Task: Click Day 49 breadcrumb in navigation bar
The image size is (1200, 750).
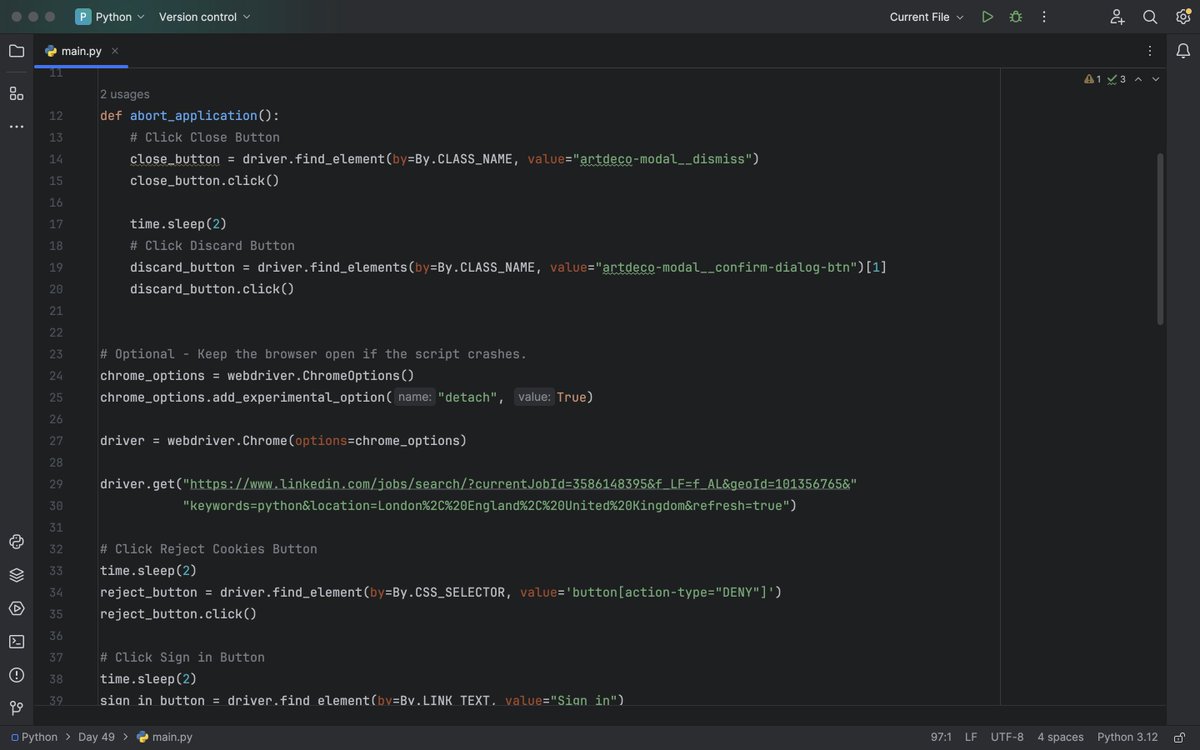Action: 96,737
